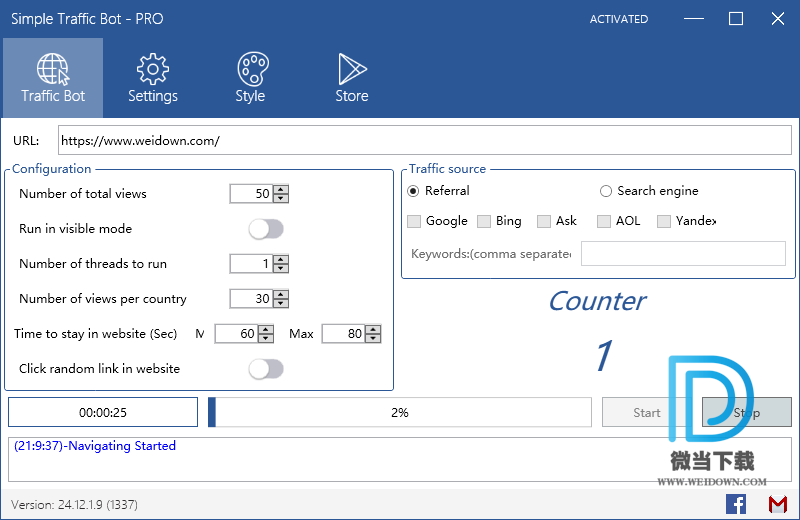
Task: Click the Facebook icon in the status bar
Action: [736, 504]
